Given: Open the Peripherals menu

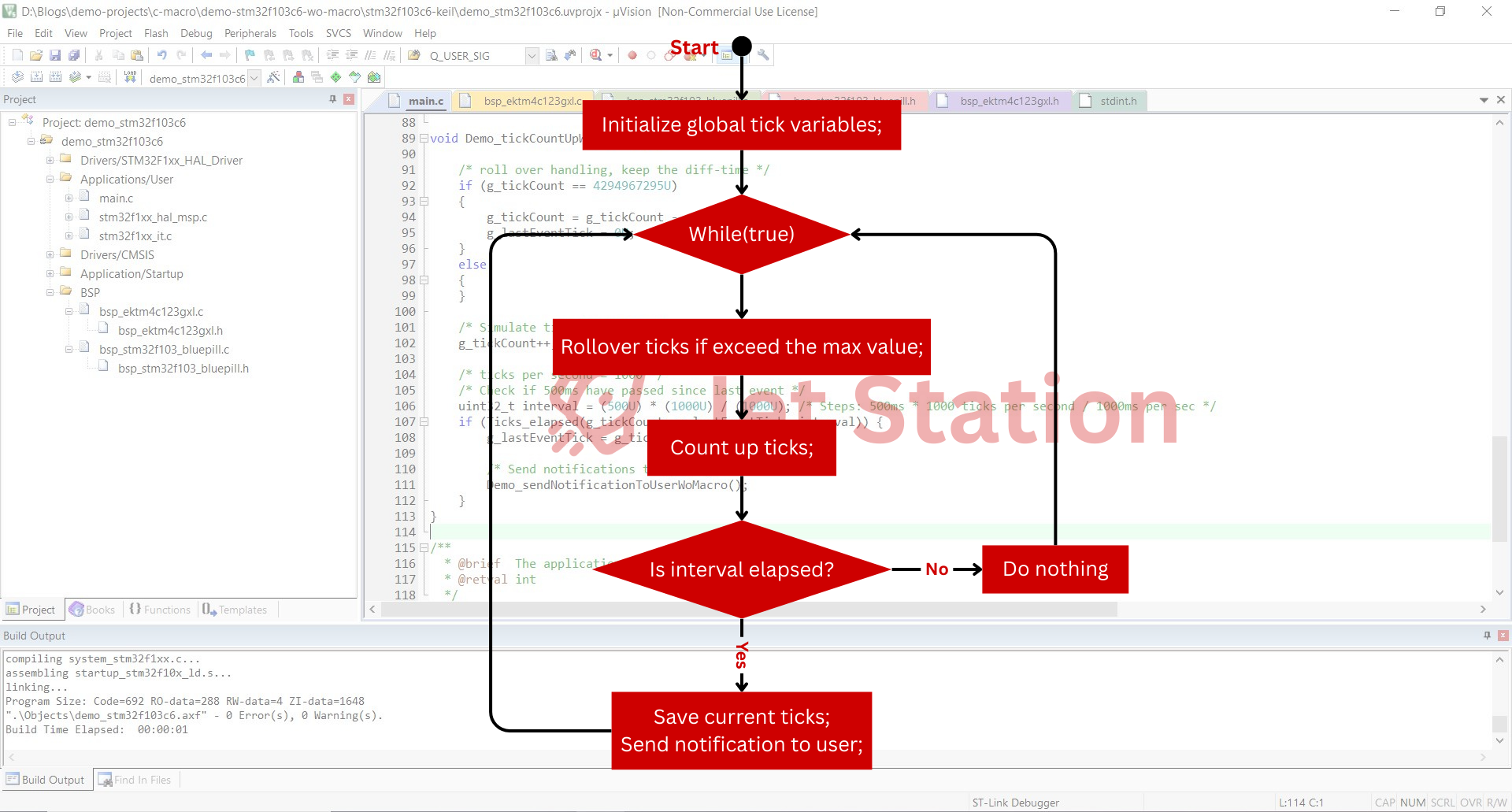Looking at the screenshot, I should [x=250, y=33].
